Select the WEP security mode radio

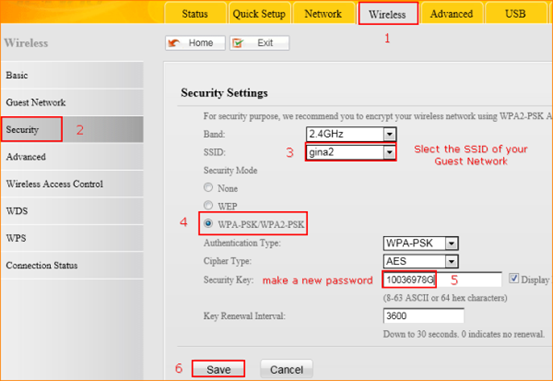tap(208, 205)
